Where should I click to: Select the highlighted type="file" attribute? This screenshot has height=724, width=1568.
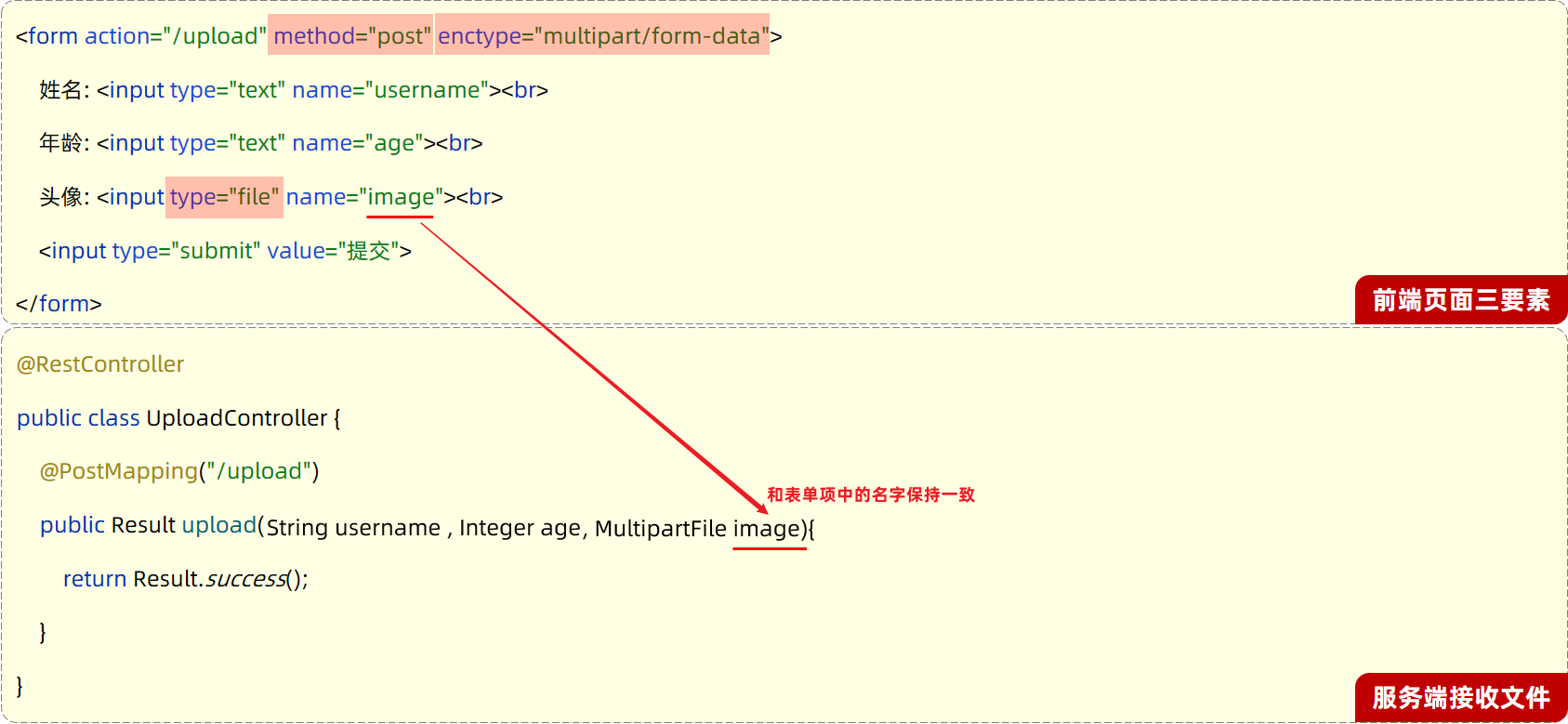224,197
